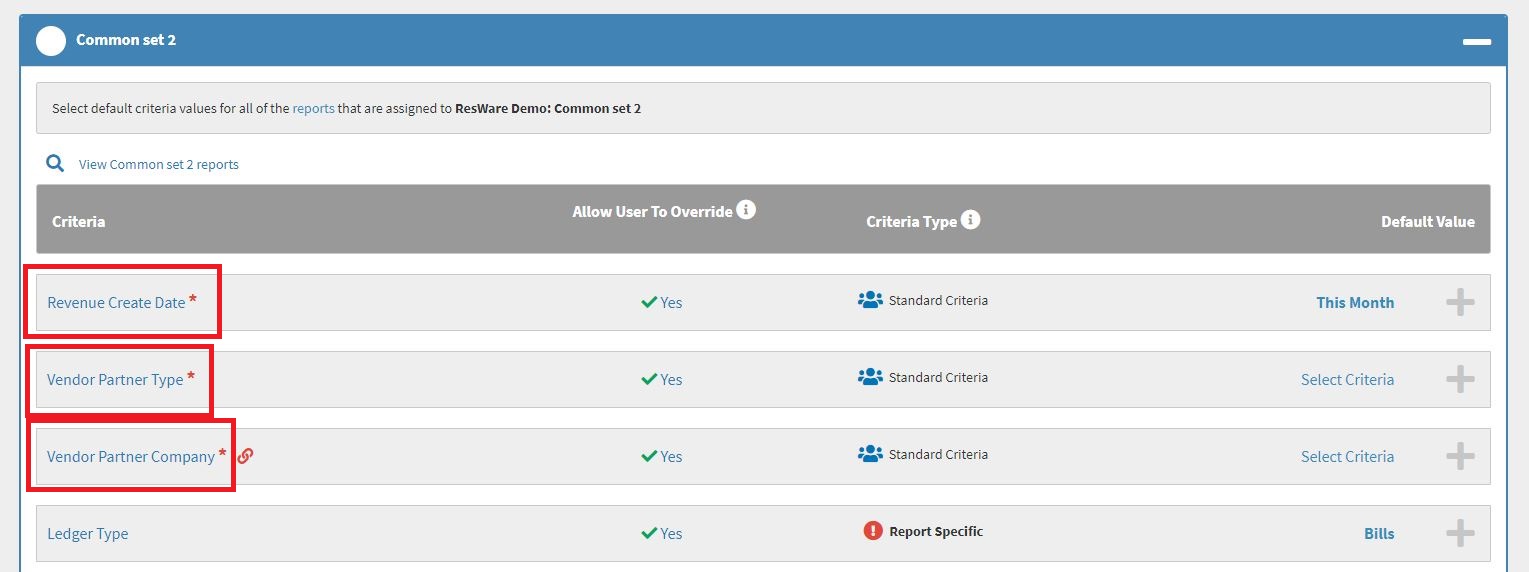This screenshot has width=1529, height=572.
Task: Expand Vendor Partner Company row with plus
Action: pyautogui.click(x=1460, y=456)
